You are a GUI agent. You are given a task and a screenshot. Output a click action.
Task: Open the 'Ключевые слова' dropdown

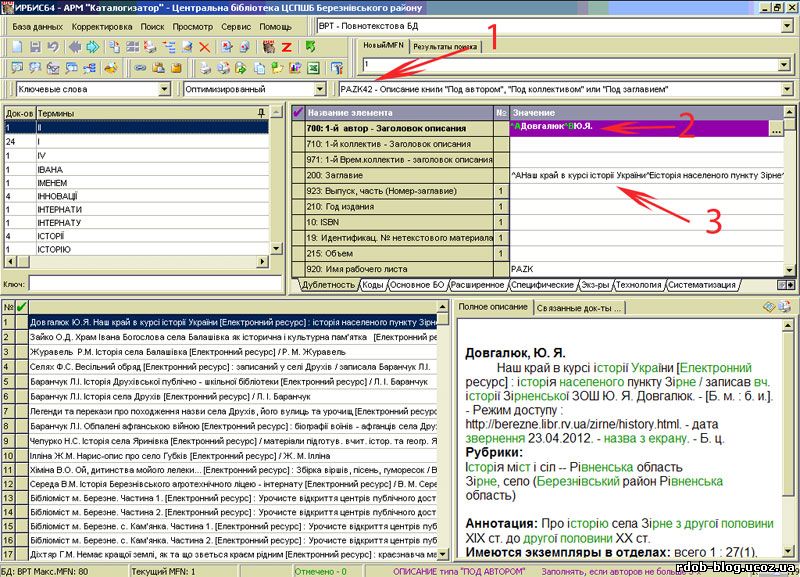point(165,89)
